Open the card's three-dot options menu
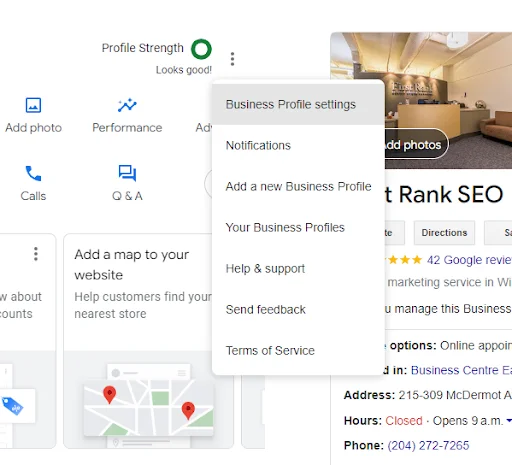Viewport: 512px width, 465px height. 36,254
